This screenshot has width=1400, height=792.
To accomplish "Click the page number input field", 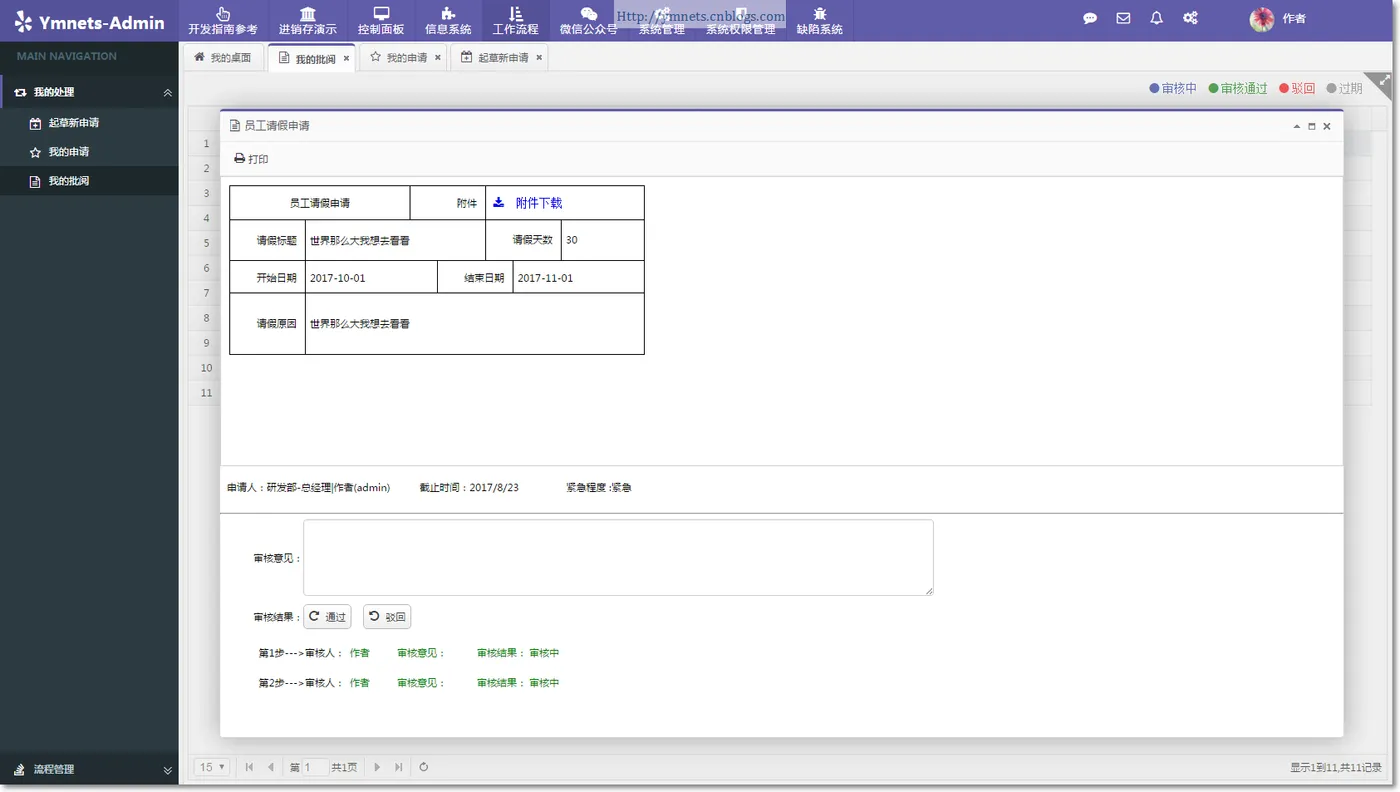I will (x=315, y=768).
